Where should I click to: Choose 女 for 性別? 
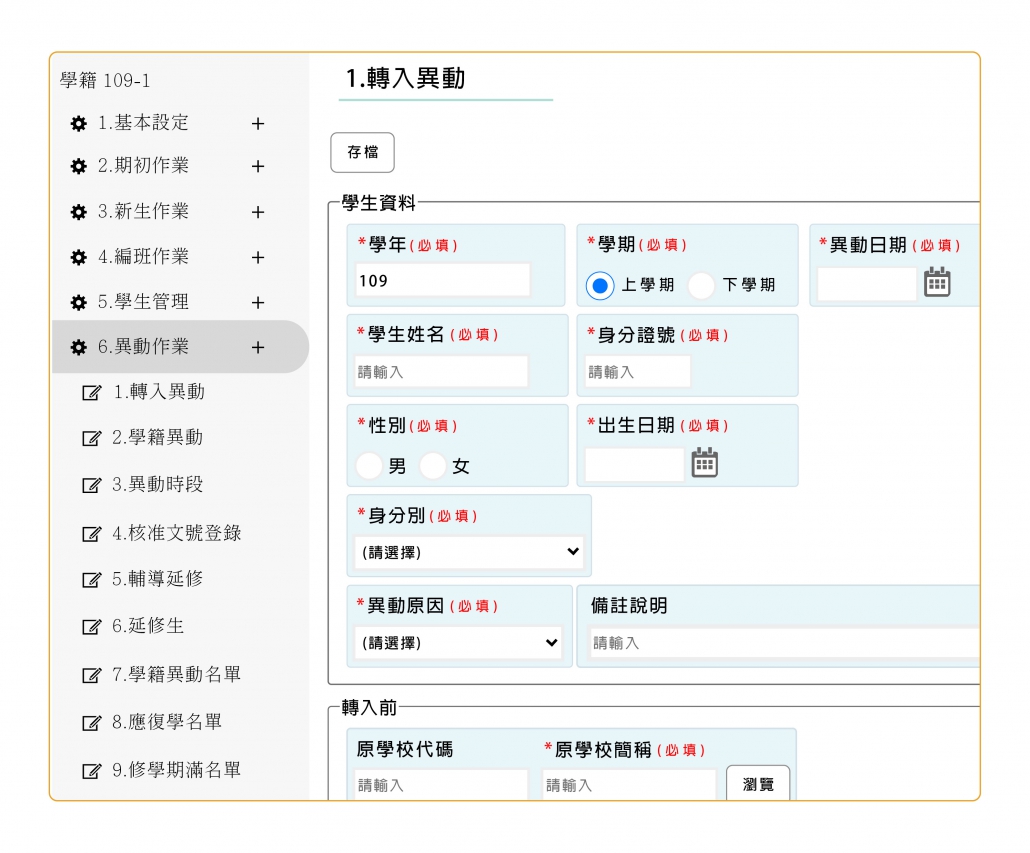coord(433,466)
